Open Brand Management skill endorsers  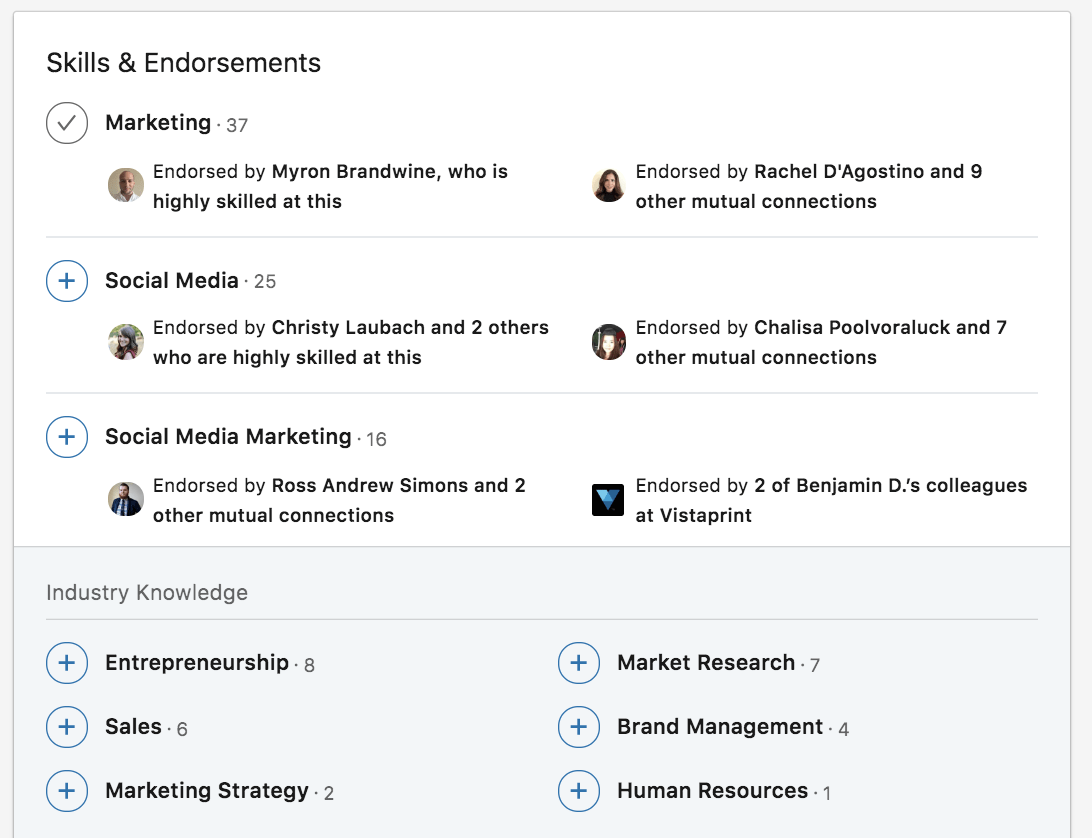point(720,727)
